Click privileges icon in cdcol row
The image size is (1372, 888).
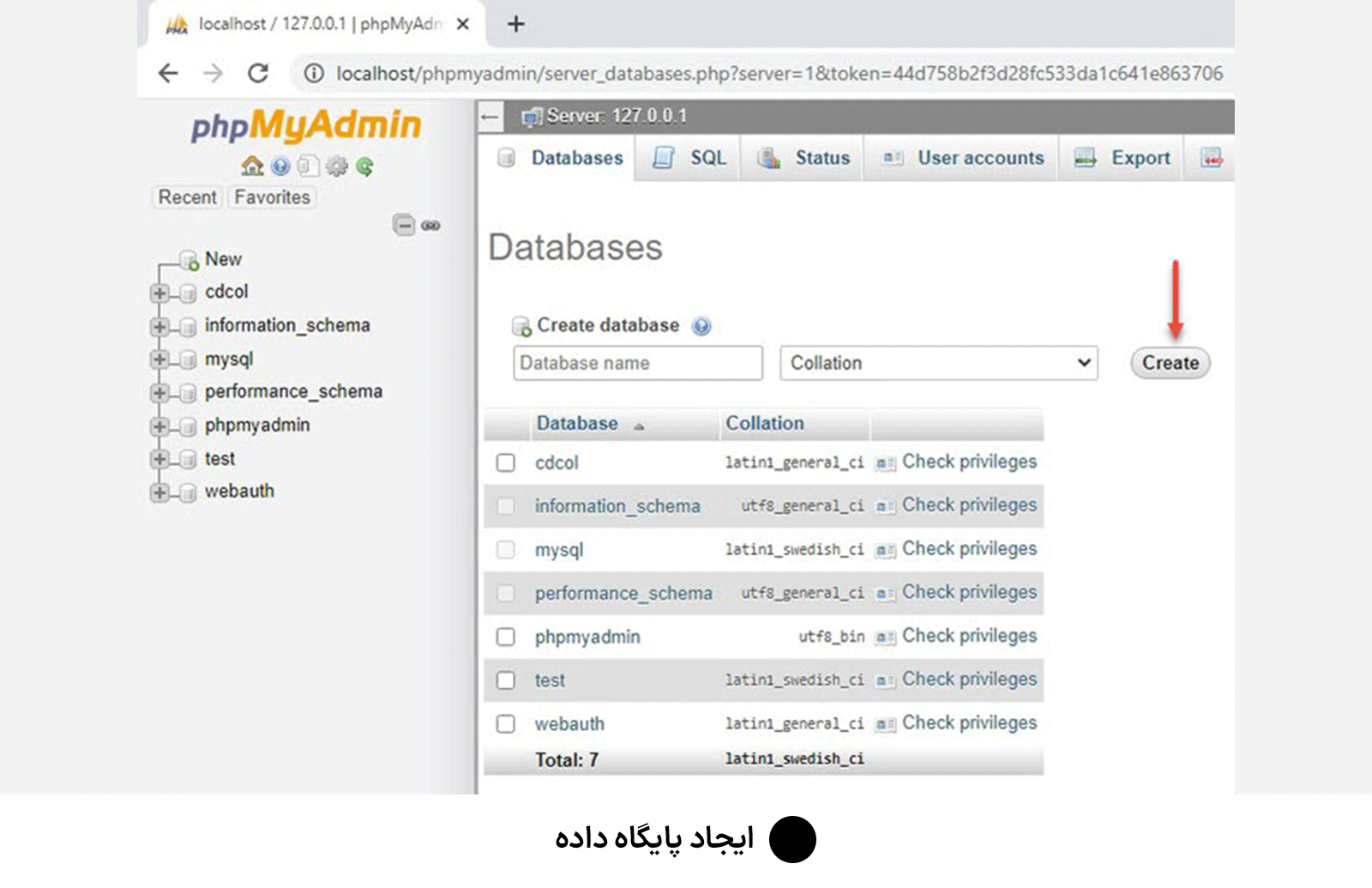tap(885, 463)
